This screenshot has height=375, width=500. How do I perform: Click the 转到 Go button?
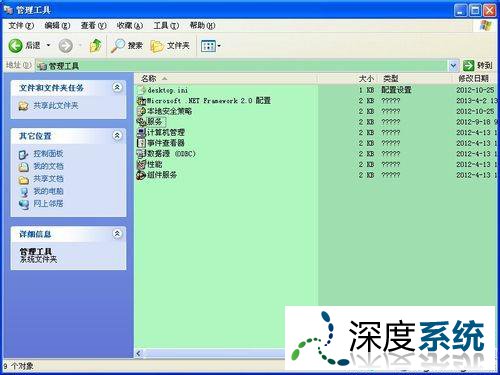click(x=478, y=66)
